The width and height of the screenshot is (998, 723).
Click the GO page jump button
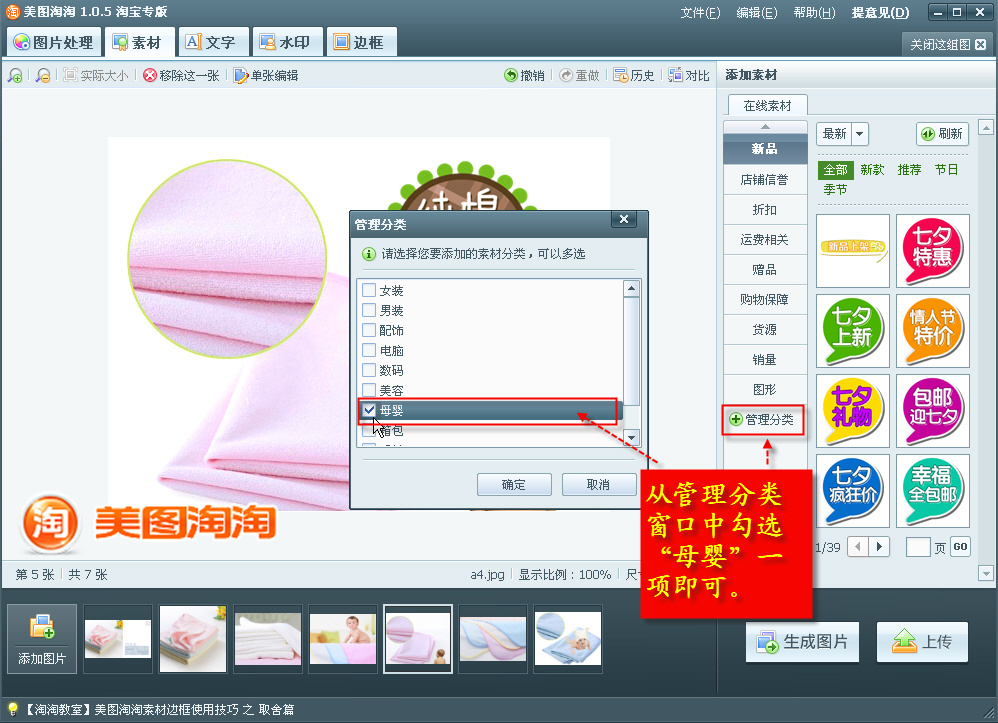point(960,547)
